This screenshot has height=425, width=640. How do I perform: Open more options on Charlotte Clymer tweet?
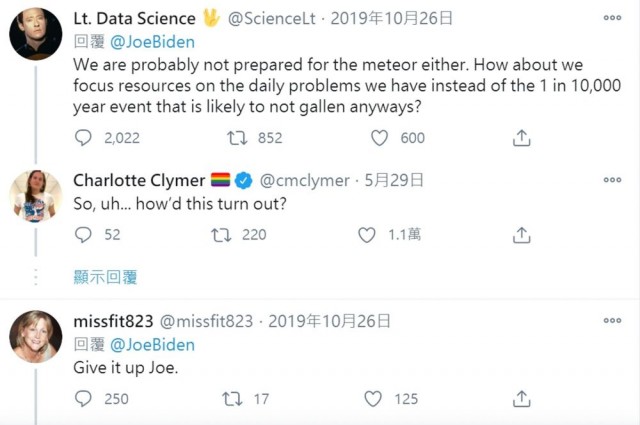[x=612, y=180]
